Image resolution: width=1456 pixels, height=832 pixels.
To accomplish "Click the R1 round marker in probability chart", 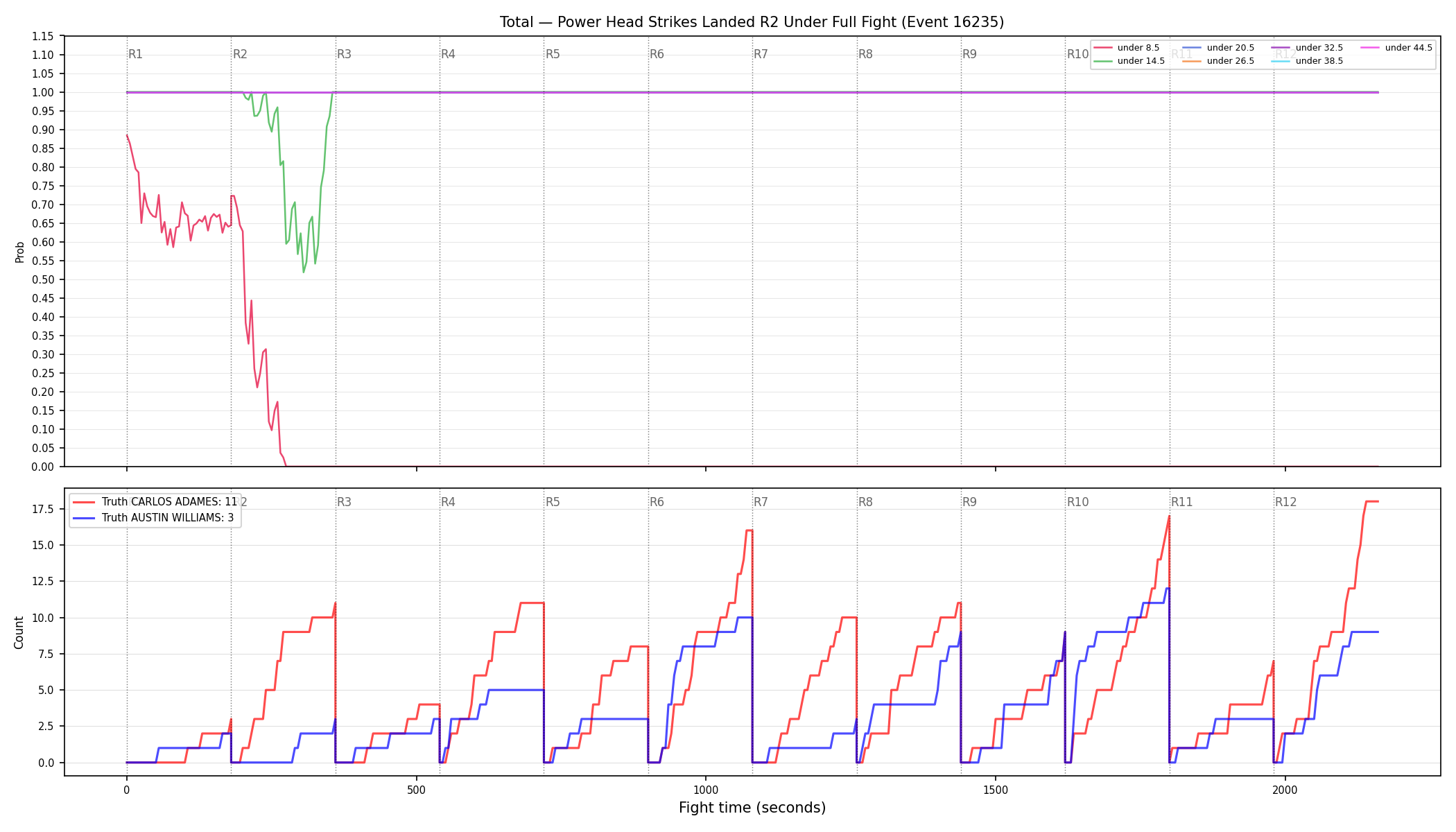I will (135, 54).
